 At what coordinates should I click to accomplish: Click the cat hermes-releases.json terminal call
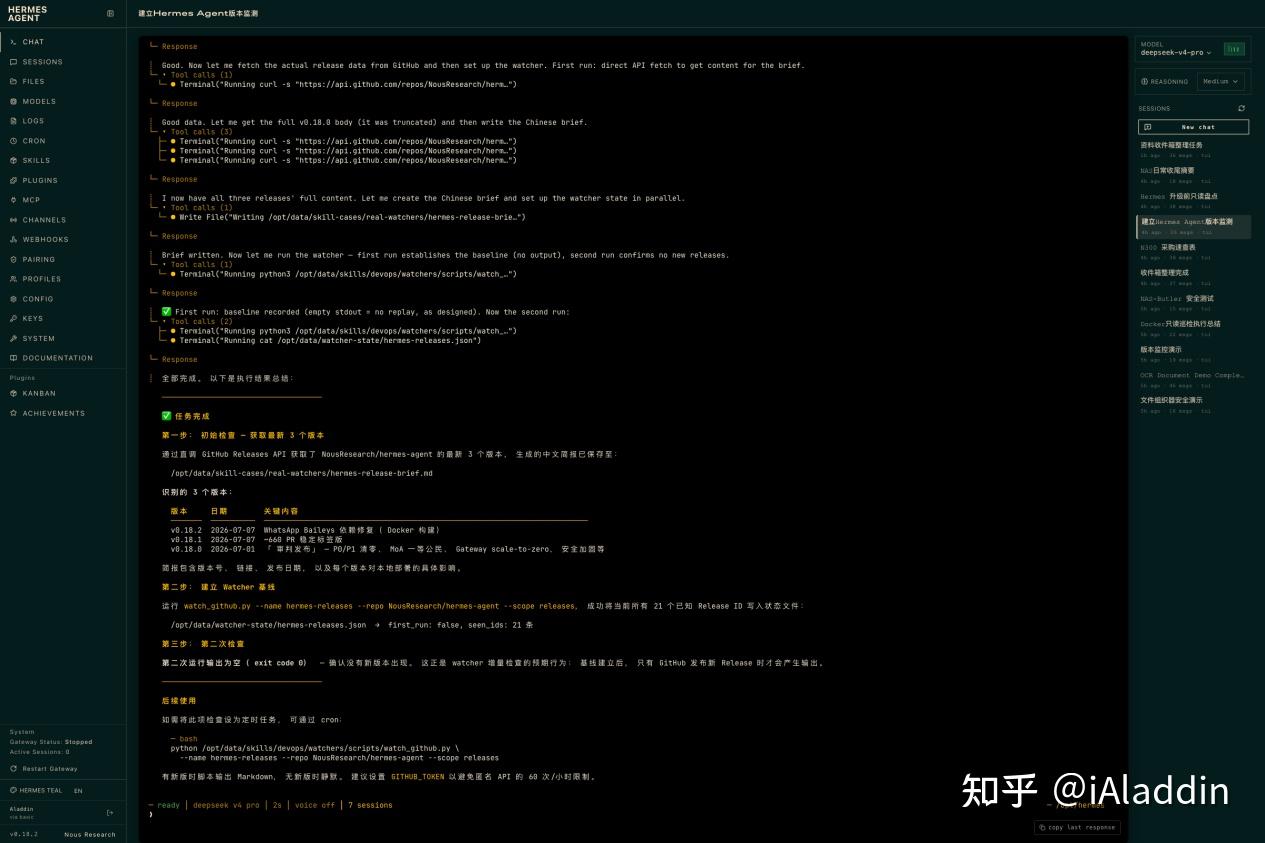pyautogui.click(x=325, y=340)
